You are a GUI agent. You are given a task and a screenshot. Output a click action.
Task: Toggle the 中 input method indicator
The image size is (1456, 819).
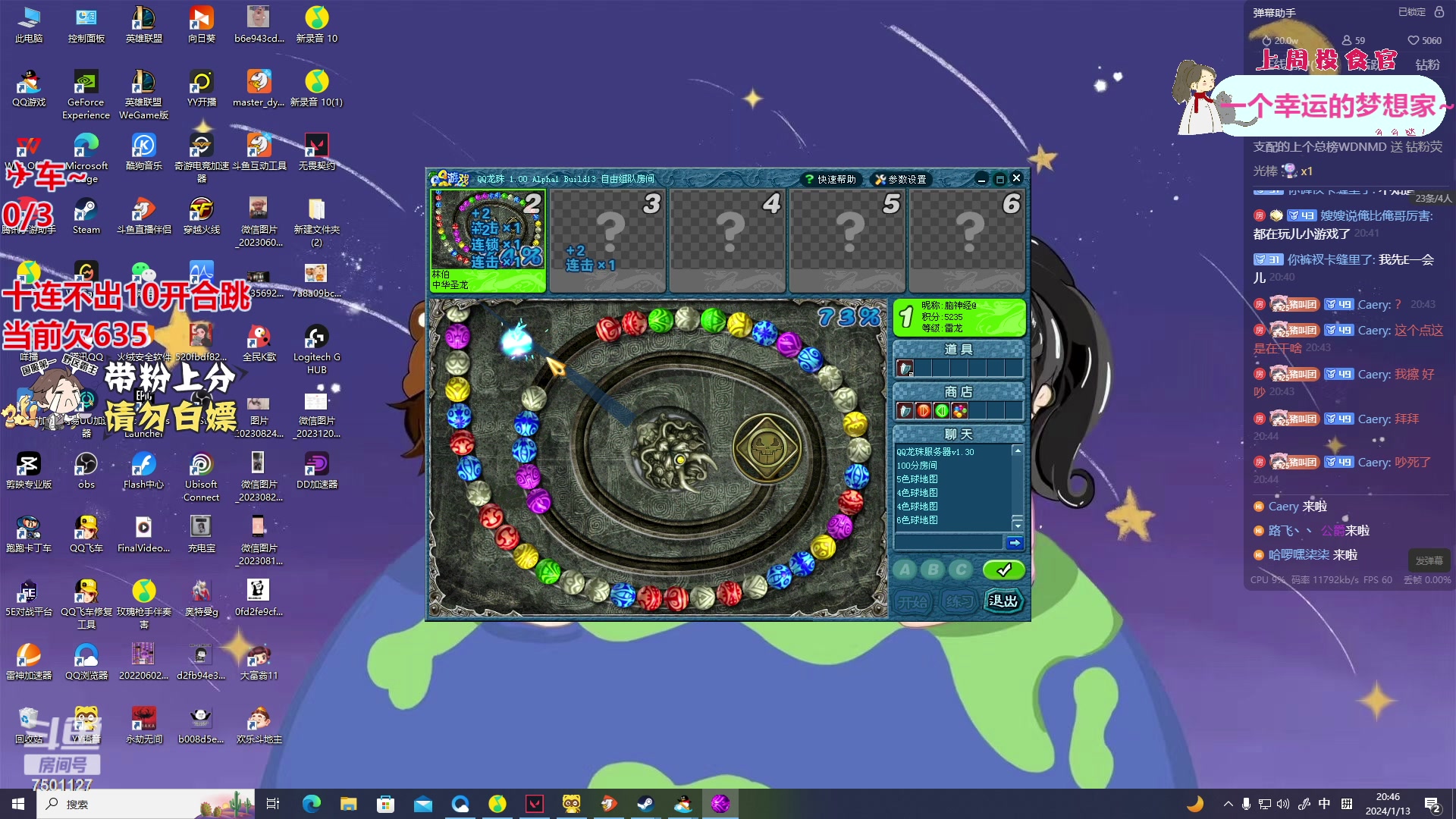tap(1324, 804)
